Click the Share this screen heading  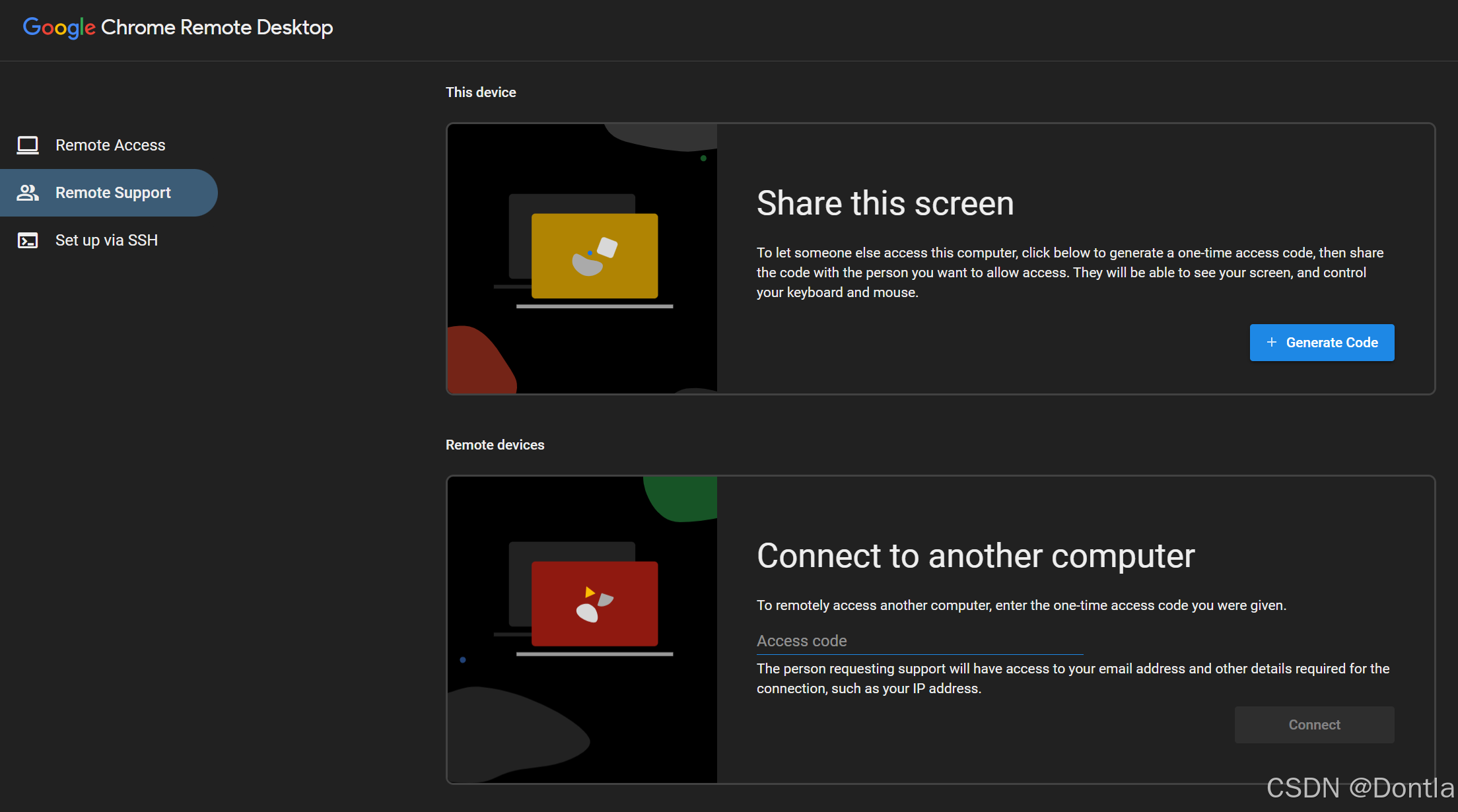(x=885, y=203)
